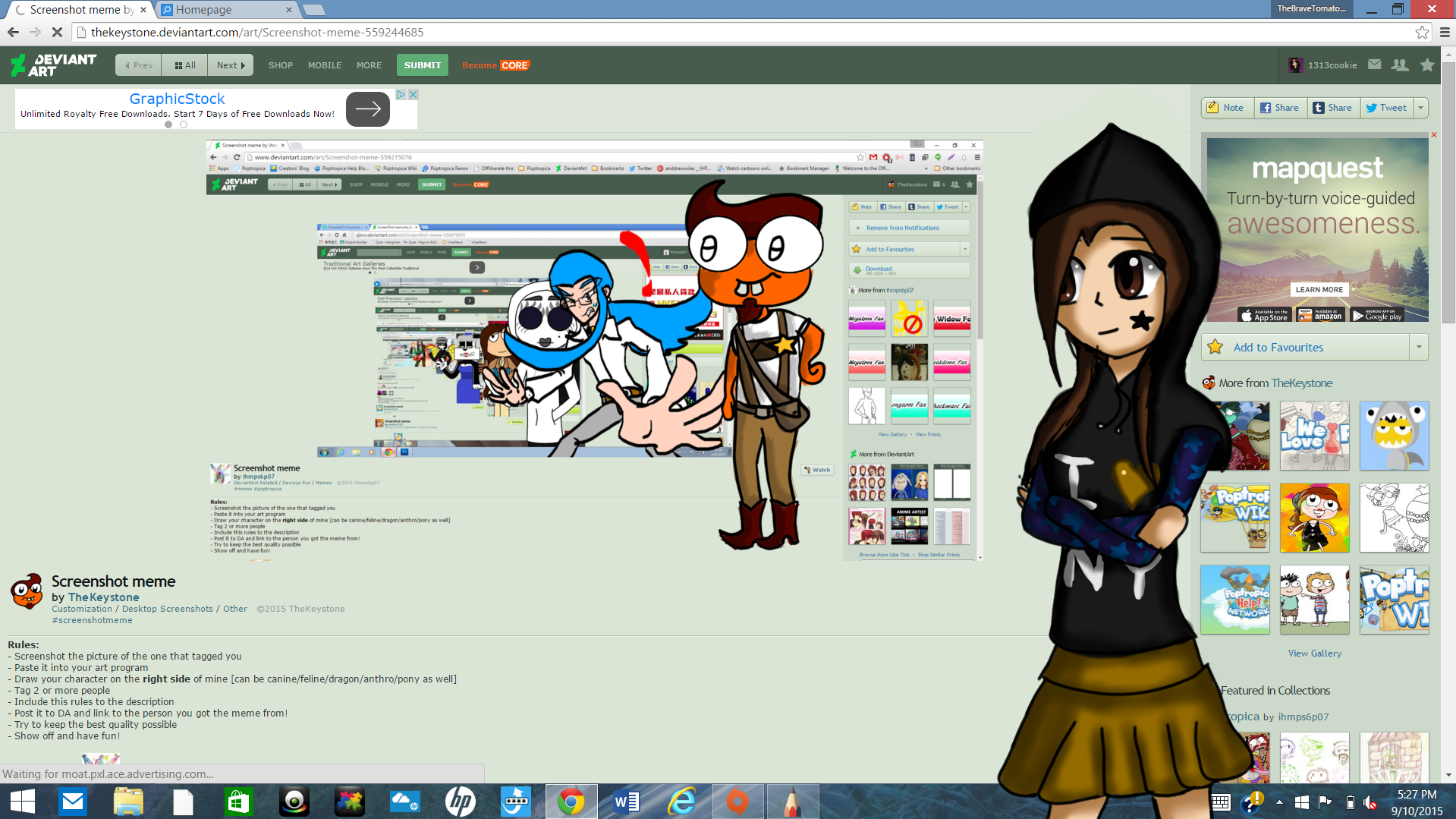Switch to the Screenshot meme browser tab
Screen dimensions: 1456x819
(x=80, y=10)
